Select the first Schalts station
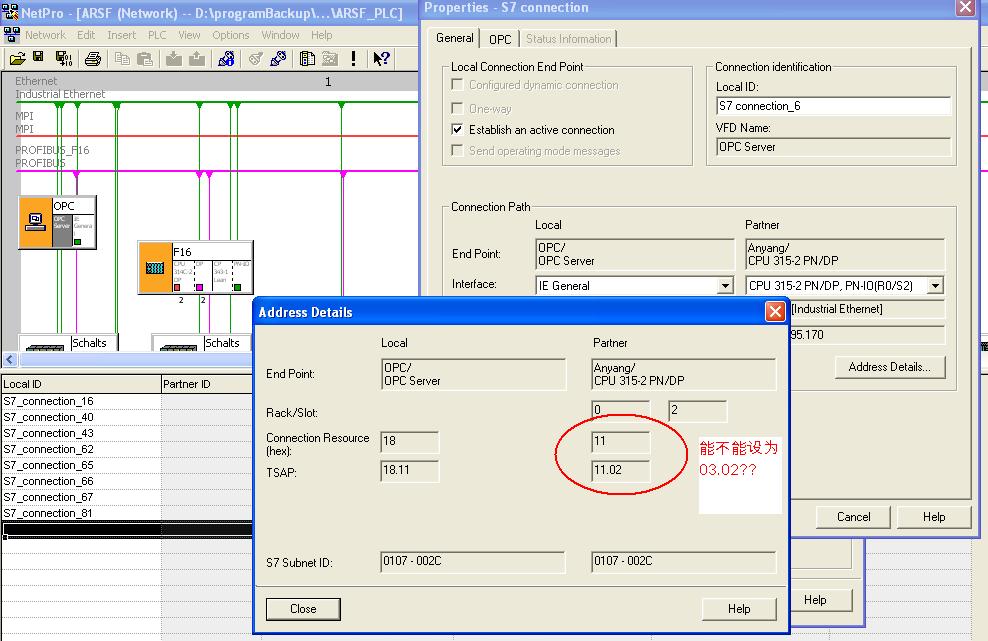 [68, 343]
